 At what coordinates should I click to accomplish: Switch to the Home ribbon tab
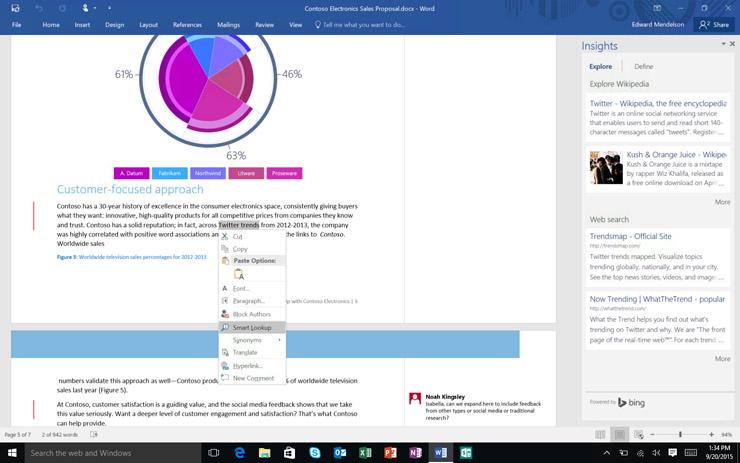coord(50,25)
